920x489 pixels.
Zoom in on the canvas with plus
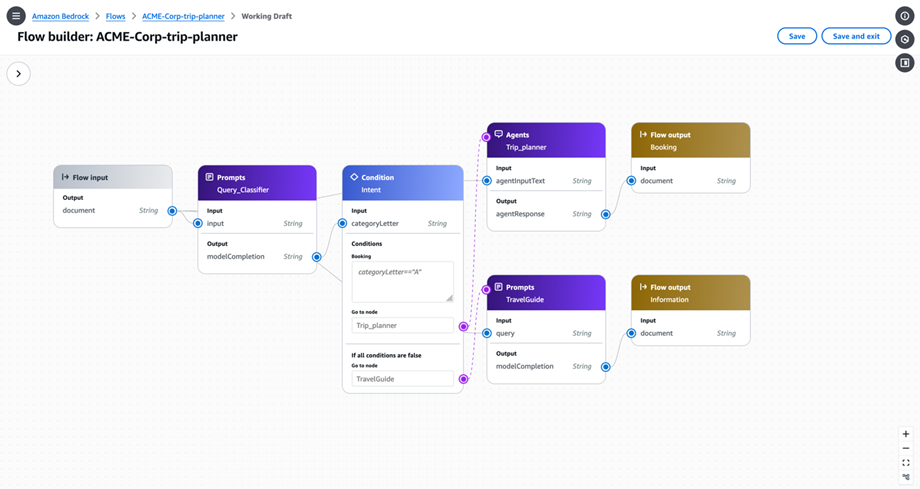pyautogui.click(x=906, y=434)
